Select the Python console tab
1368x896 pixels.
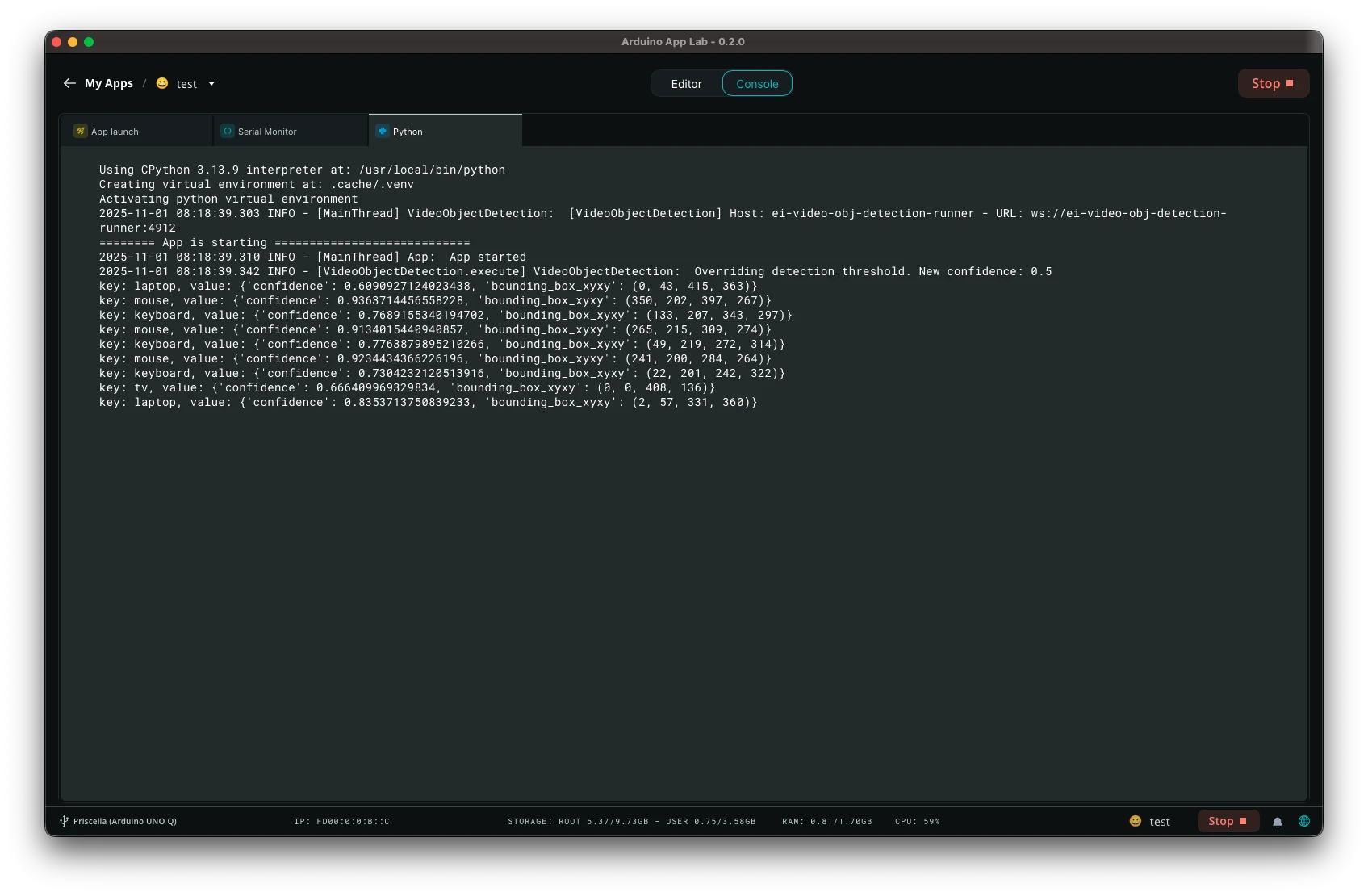(x=408, y=132)
